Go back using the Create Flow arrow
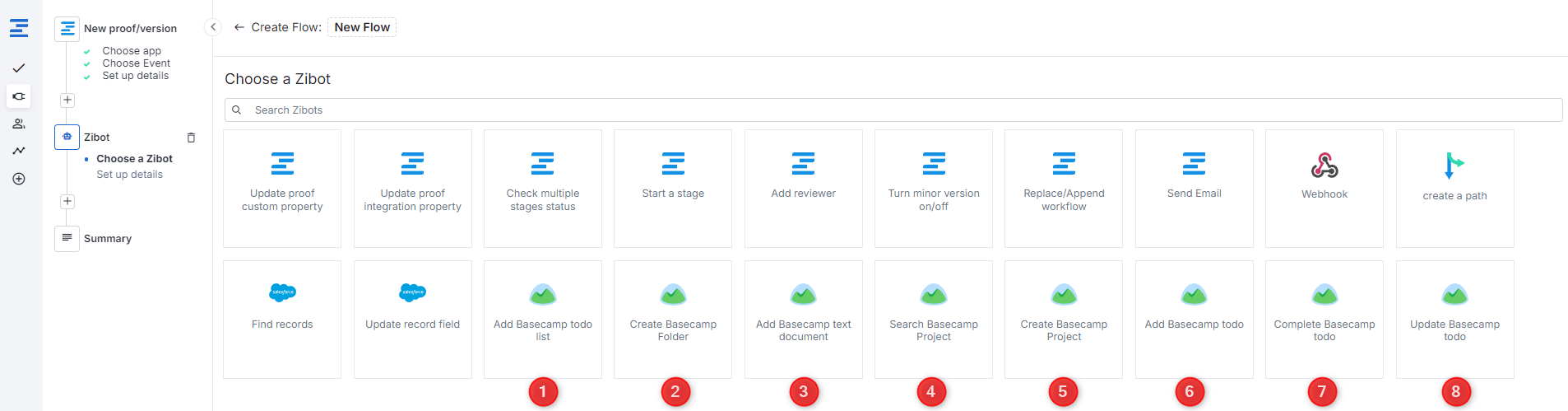 pyautogui.click(x=239, y=27)
